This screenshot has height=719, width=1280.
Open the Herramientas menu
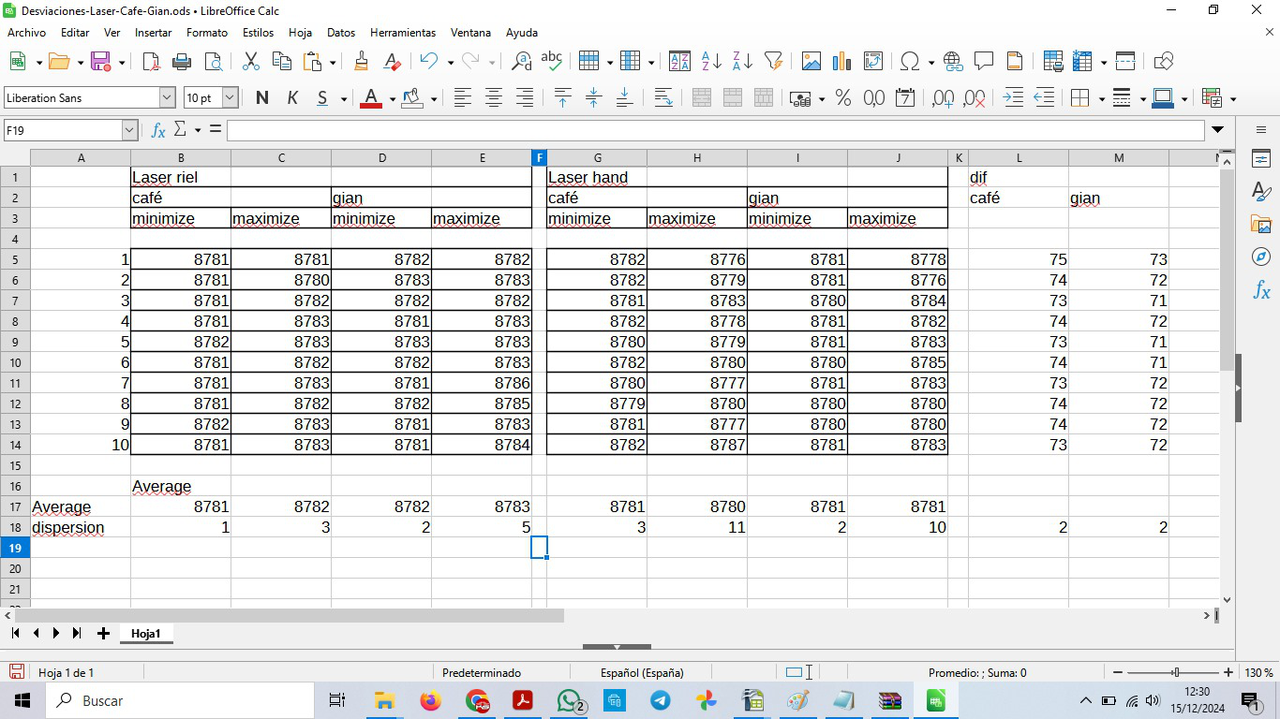(x=403, y=33)
